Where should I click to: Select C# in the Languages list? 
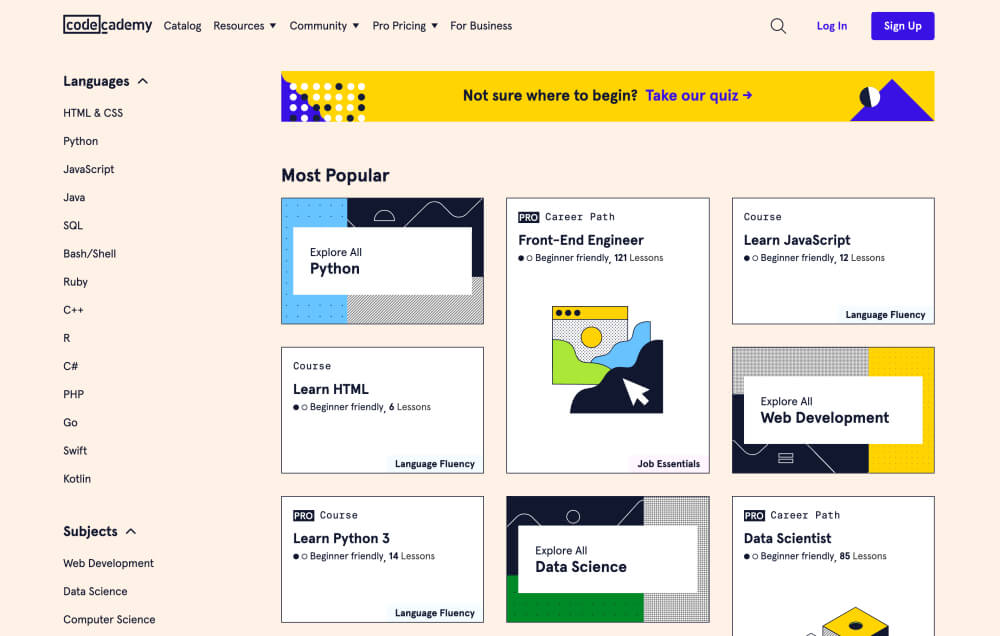[x=70, y=366]
